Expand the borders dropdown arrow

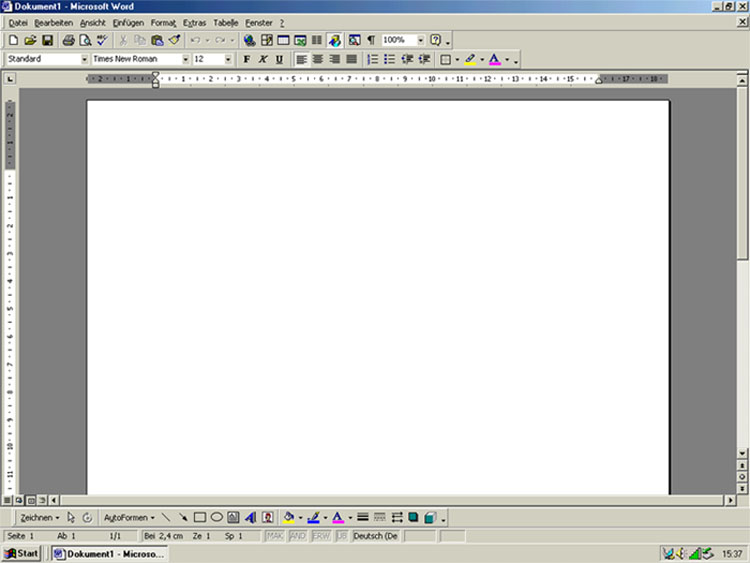457,59
